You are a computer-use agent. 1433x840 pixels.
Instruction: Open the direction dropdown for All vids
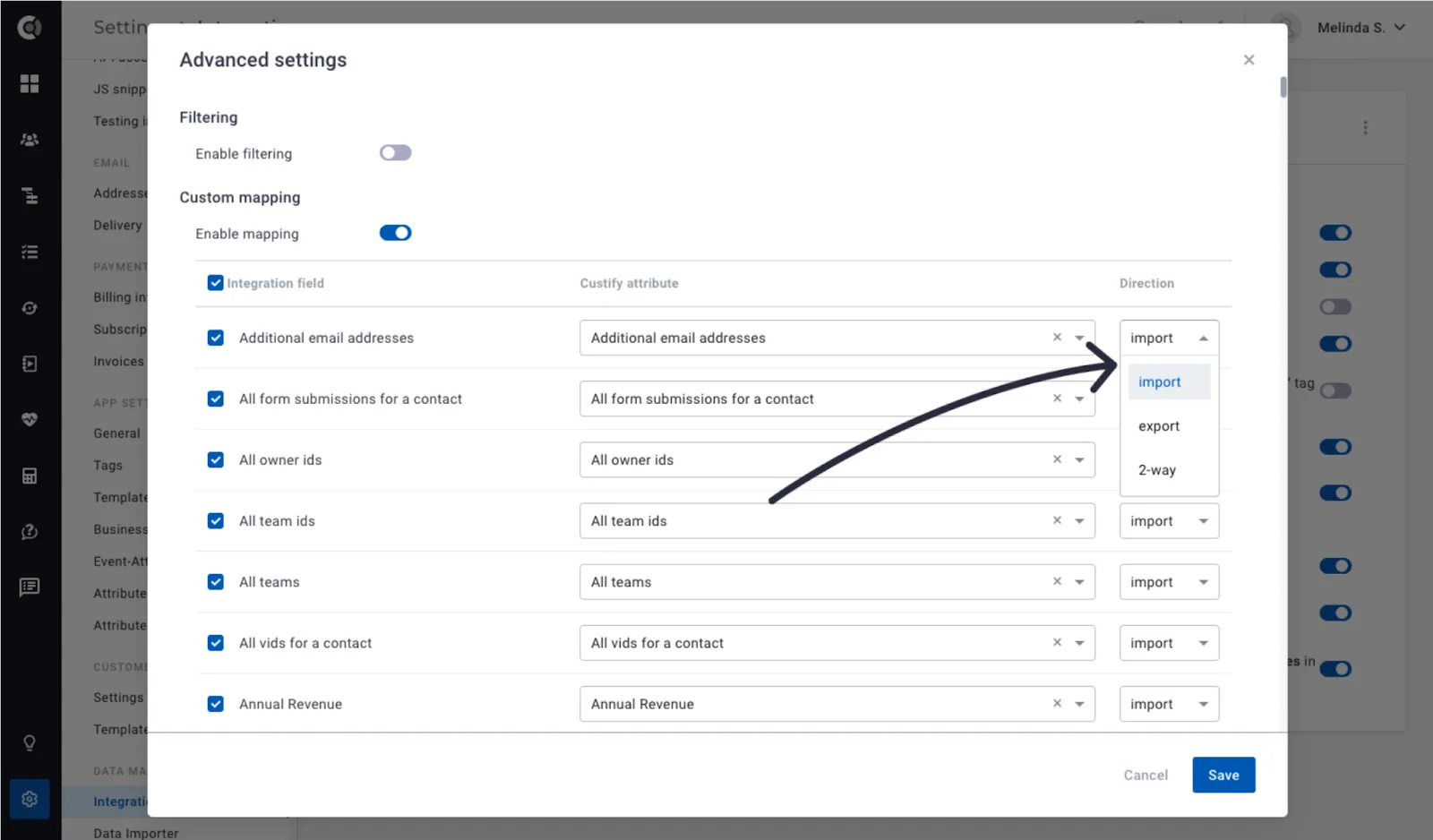pos(1169,643)
